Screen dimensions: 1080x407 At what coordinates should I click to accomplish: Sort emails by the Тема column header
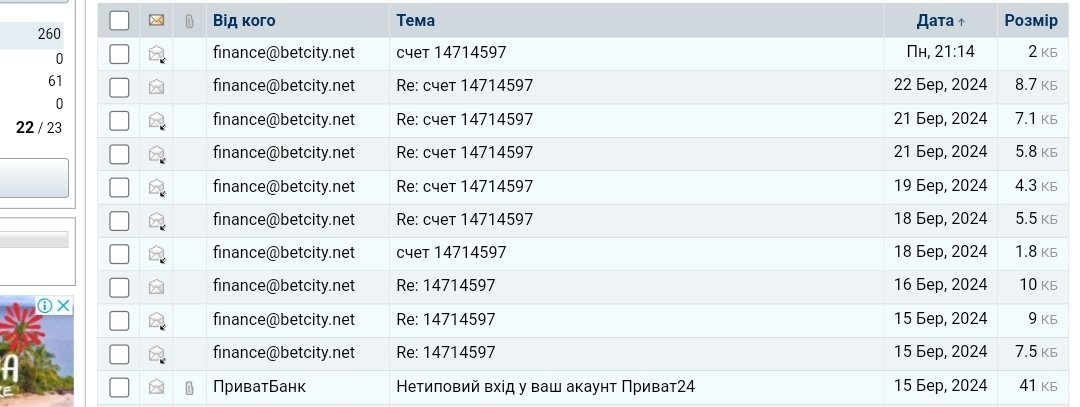pyautogui.click(x=415, y=20)
